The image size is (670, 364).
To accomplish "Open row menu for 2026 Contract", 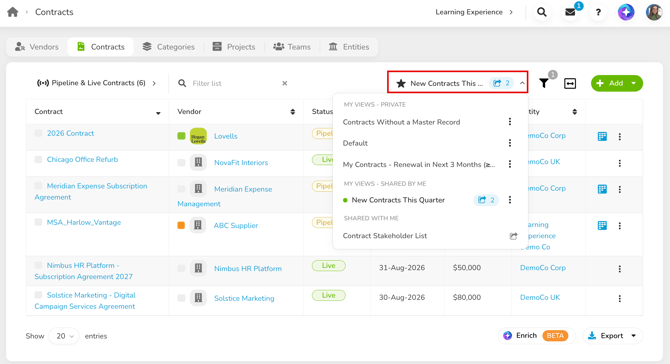I will coord(620,137).
